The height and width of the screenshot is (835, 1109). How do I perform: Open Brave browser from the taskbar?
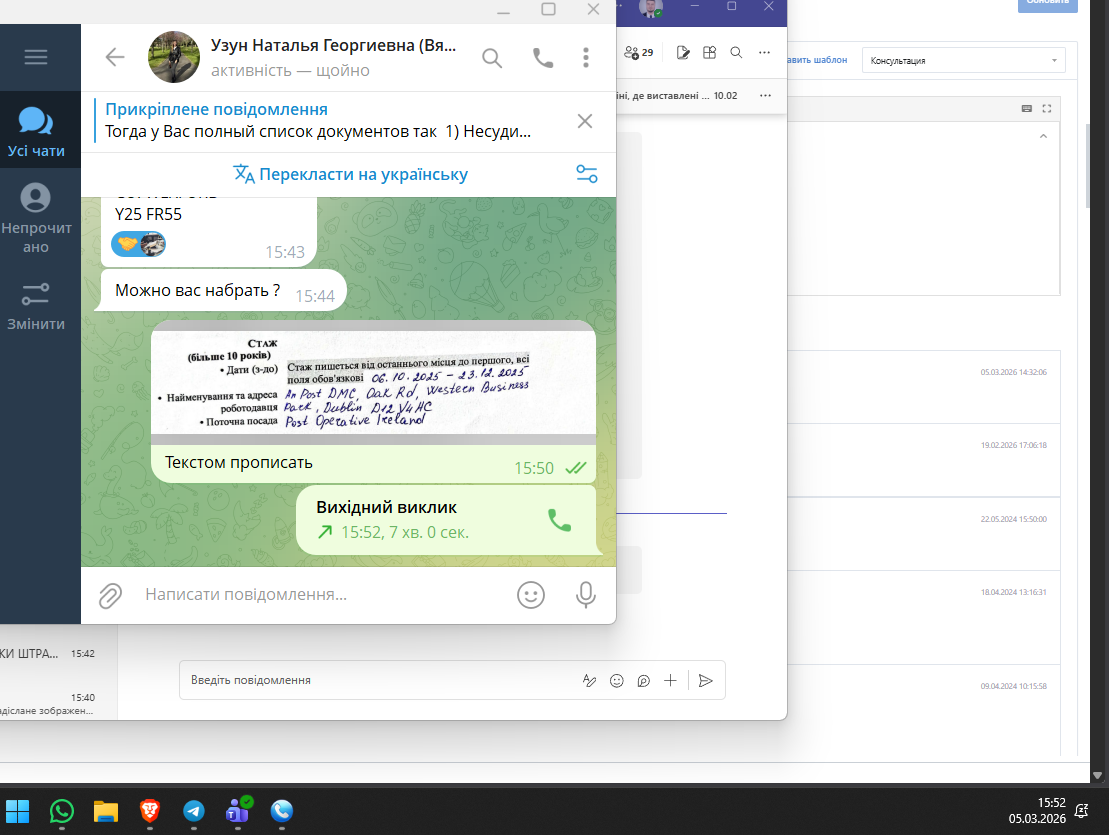coord(149,812)
